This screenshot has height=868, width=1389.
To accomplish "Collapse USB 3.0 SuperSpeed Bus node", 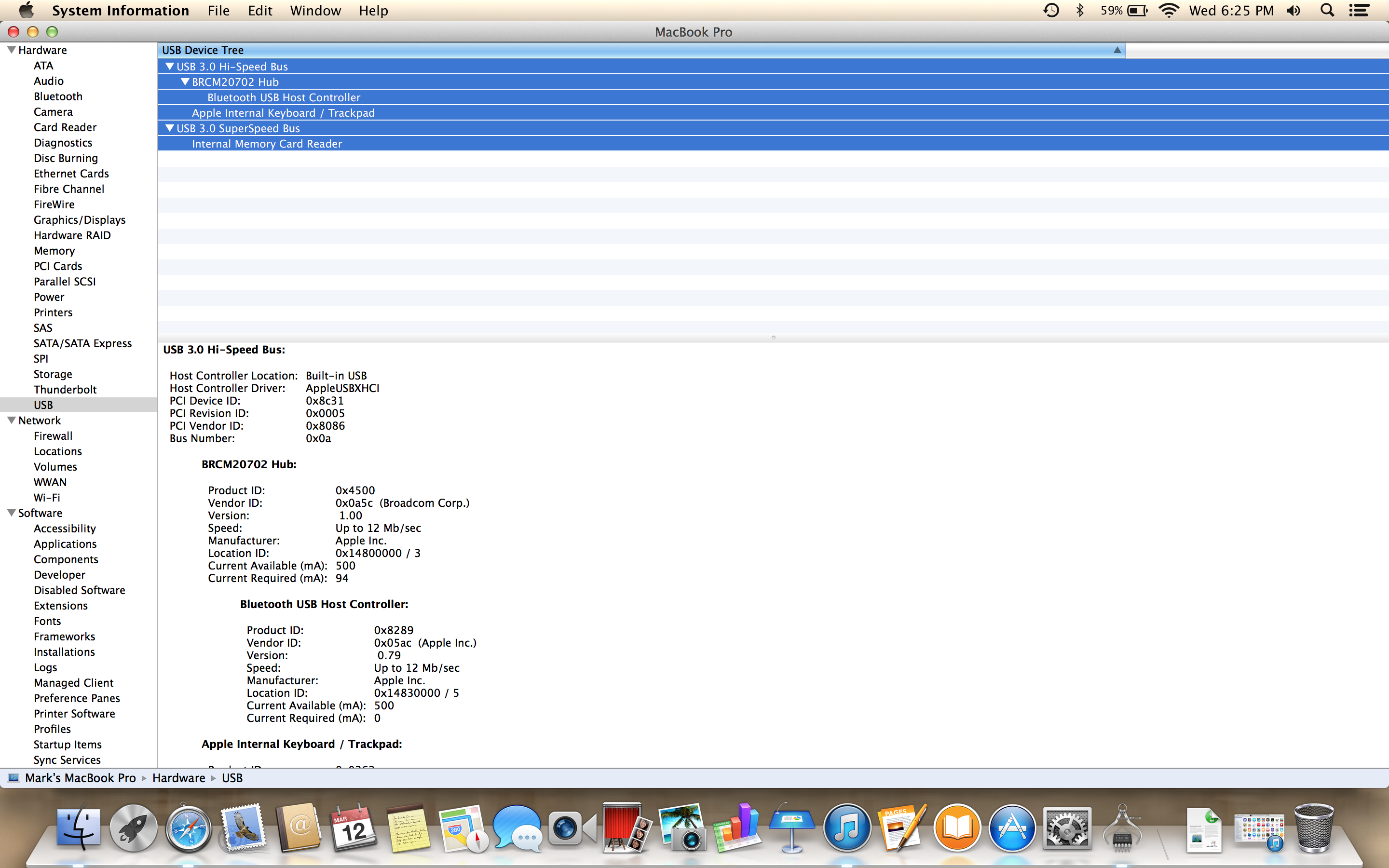I will (169, 129).
